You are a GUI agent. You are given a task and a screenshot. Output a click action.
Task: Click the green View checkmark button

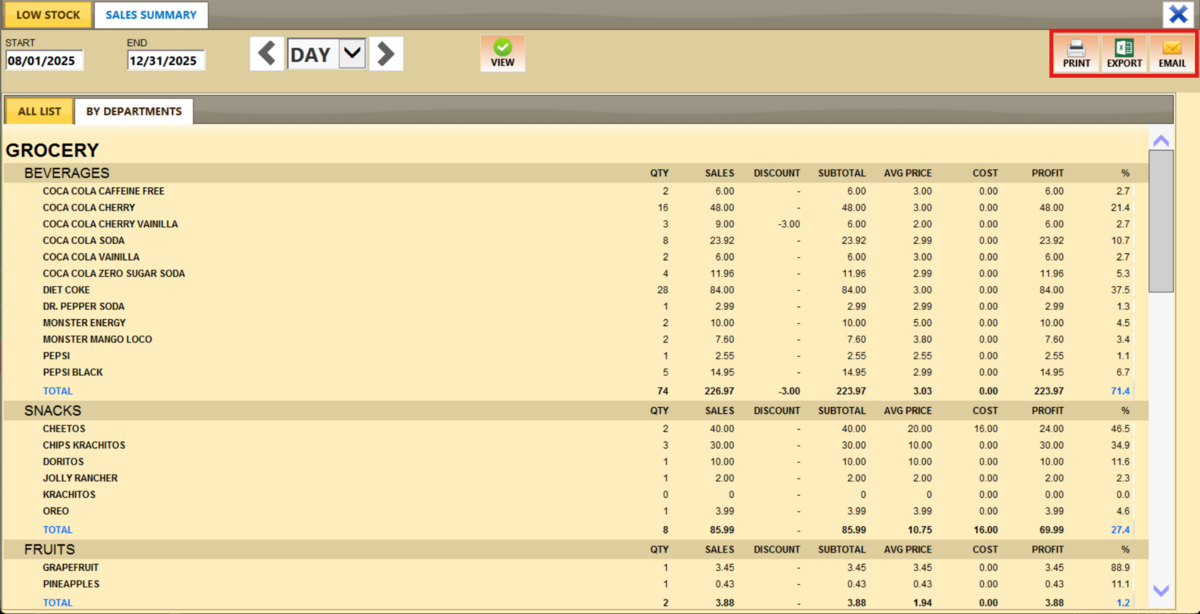click(503, 53)
